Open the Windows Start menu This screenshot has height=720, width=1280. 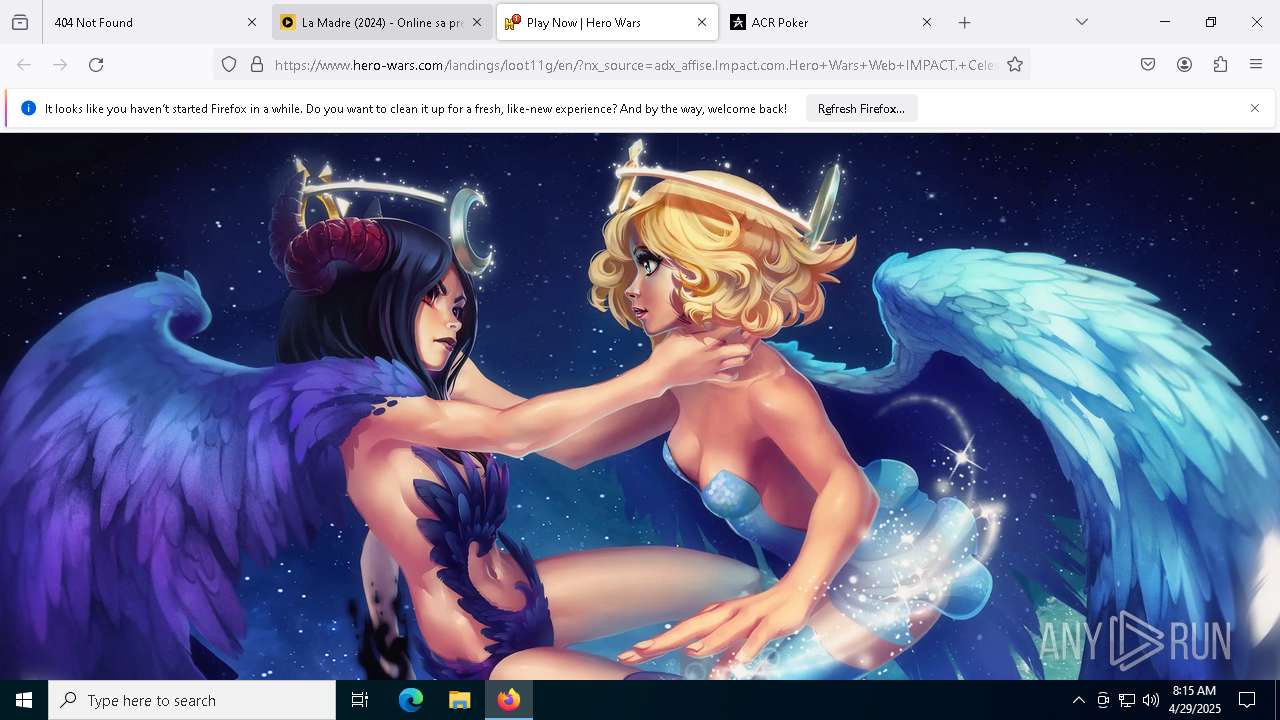pyautogui.click(x=24, y=700)
